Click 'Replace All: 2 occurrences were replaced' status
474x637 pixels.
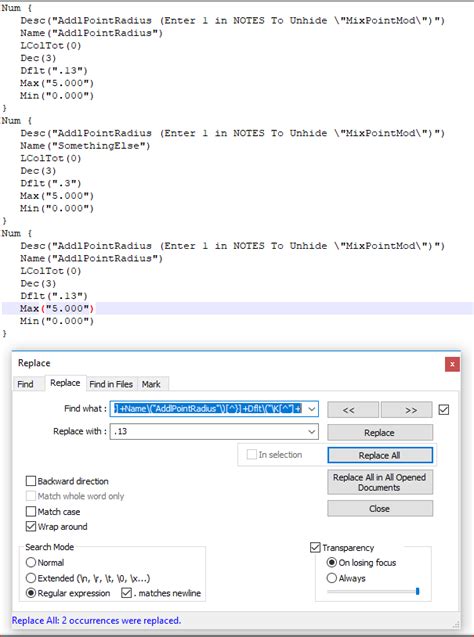tap(96, 621)
